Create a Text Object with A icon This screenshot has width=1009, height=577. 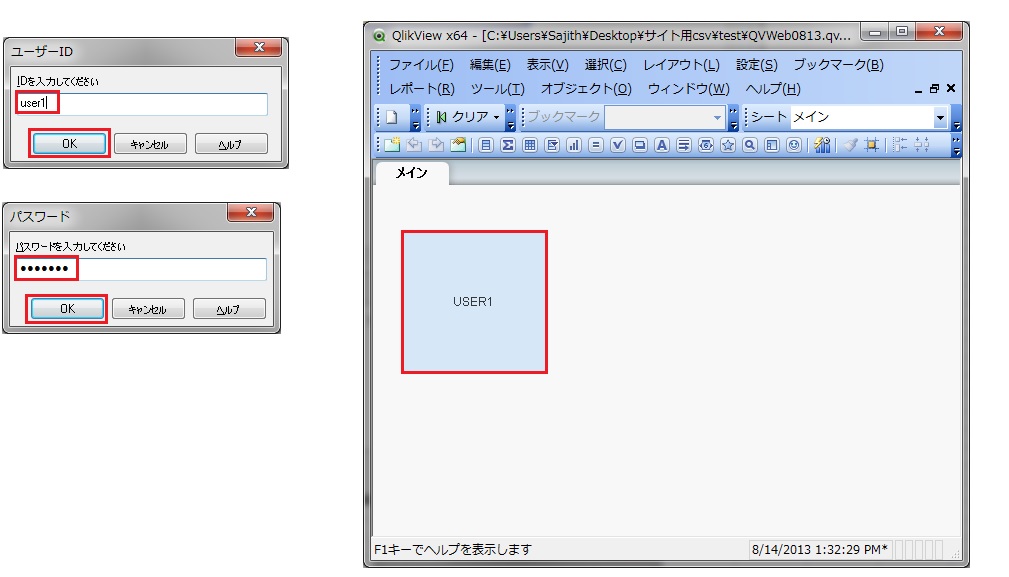point(662,145)
